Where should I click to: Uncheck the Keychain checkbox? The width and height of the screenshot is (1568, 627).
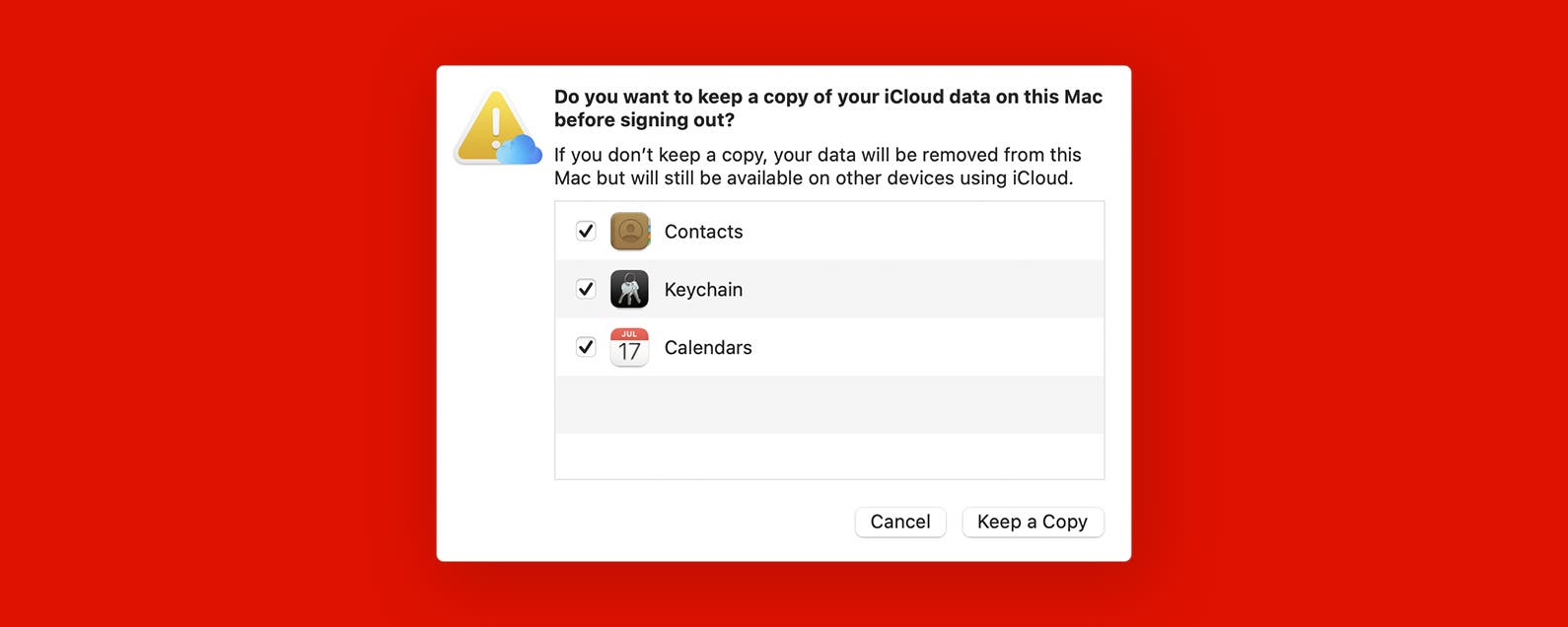coord(586,290)
